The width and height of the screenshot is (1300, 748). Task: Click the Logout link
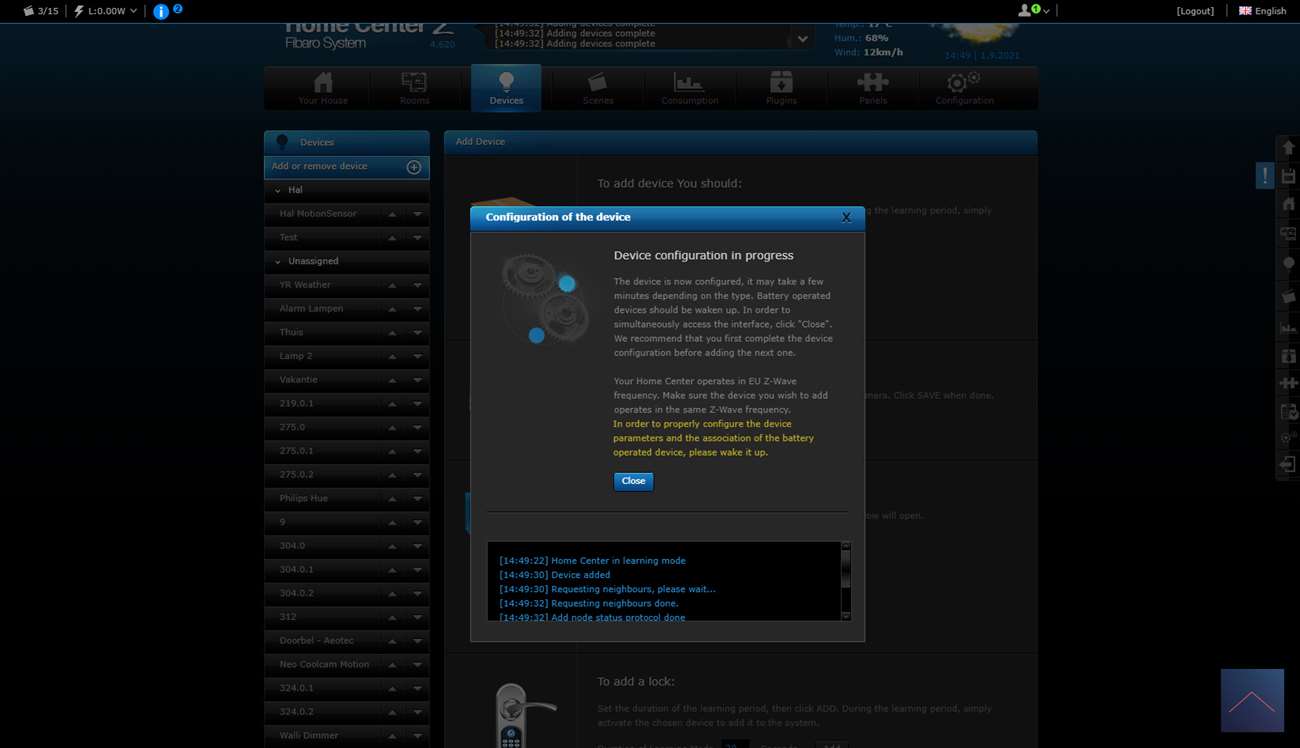tap(1195, 11)
